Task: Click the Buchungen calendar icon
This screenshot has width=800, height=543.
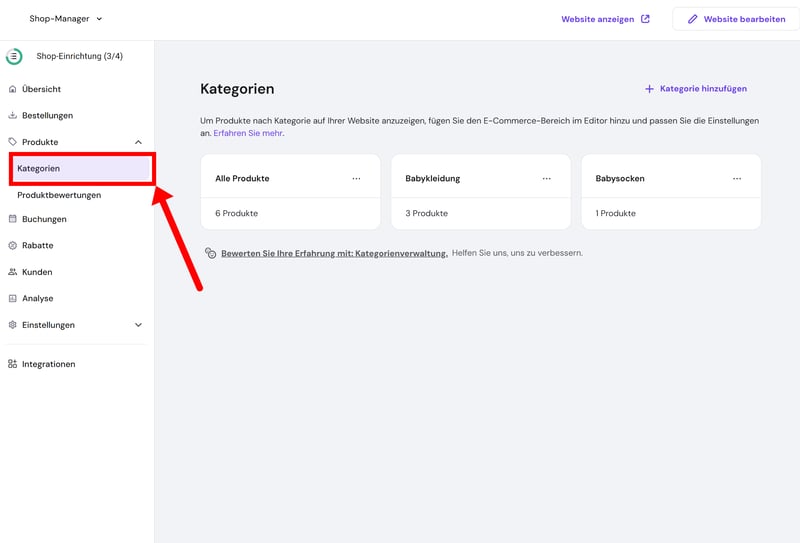Action: point(12,219)
